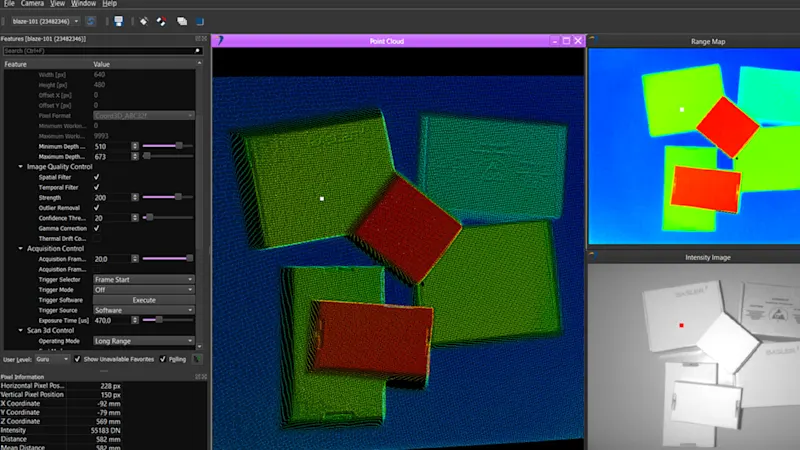Uncheck the Gamma Correction checkbox

[x=97, y=228]
